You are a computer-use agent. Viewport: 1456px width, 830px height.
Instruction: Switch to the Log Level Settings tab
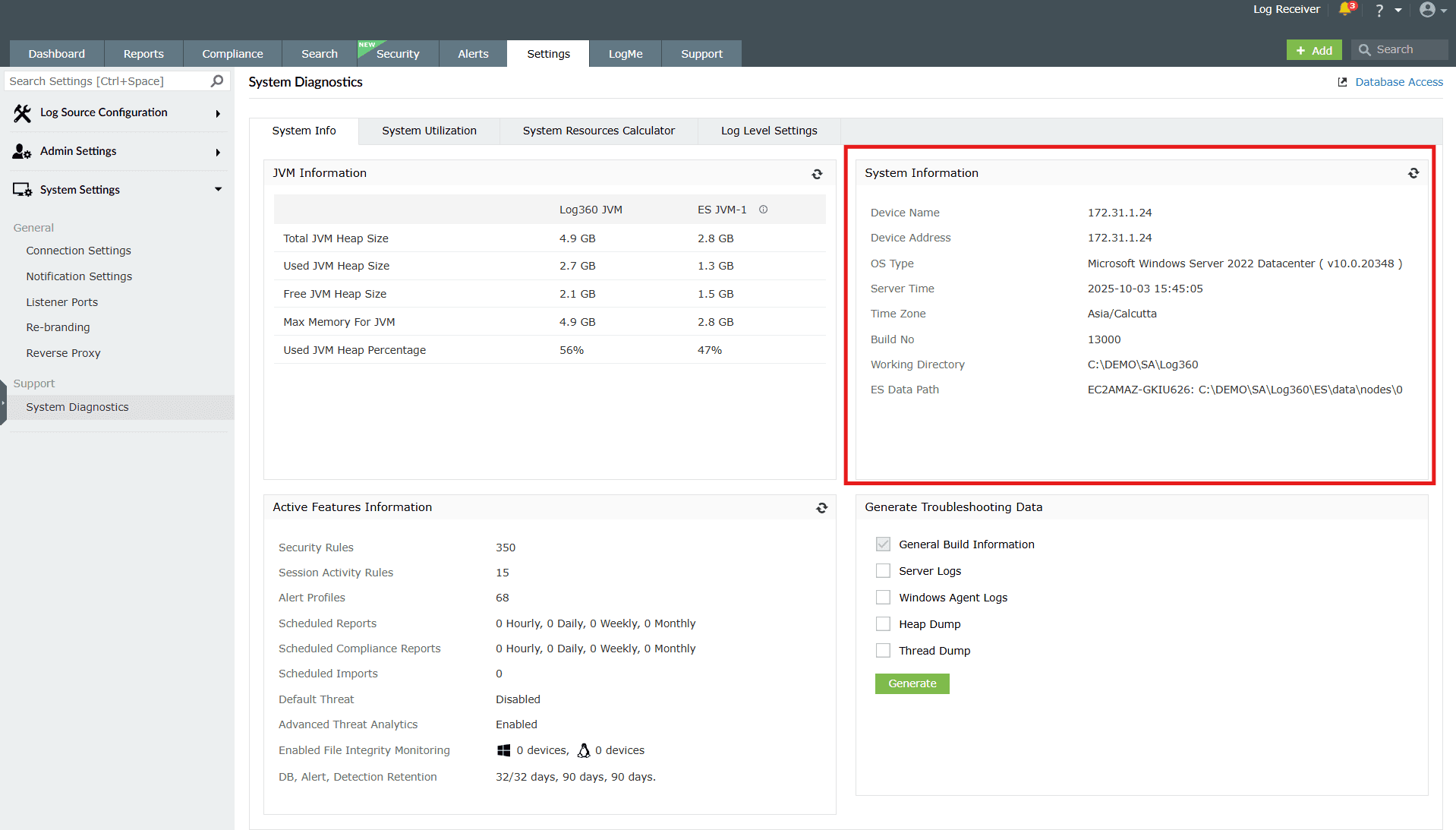(x=769, y=131)
